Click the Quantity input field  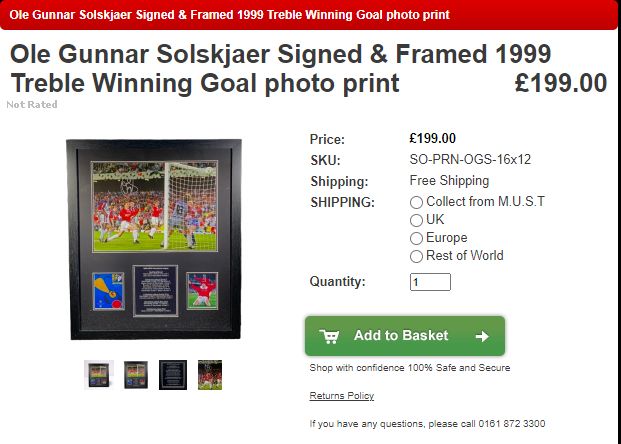pyautogui.click(x=430, y=282)
